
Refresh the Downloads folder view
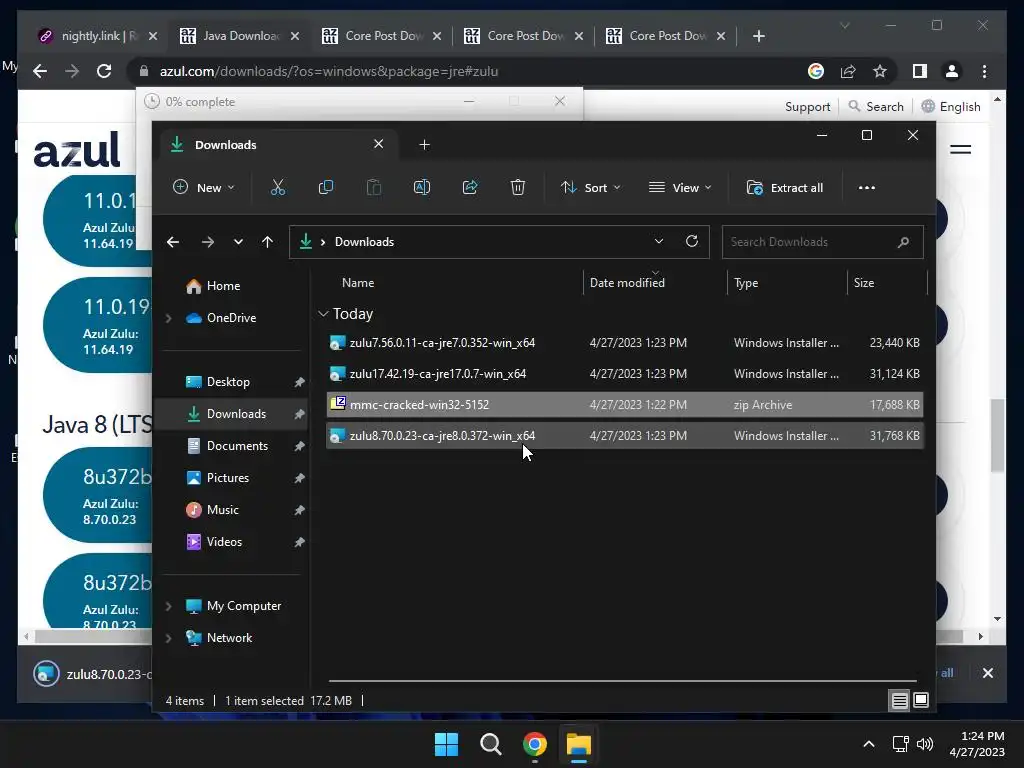point(692,241)
